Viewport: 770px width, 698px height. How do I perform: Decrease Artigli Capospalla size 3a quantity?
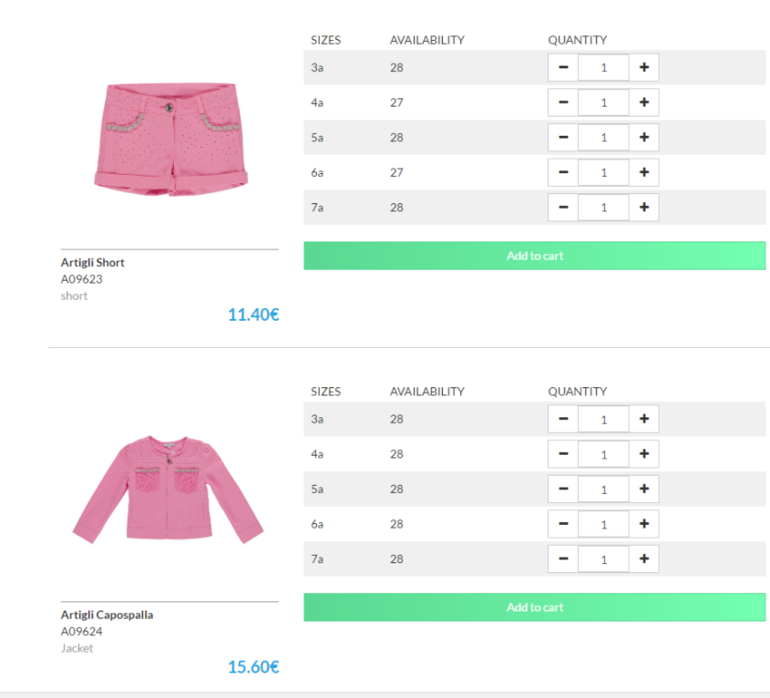563,419
